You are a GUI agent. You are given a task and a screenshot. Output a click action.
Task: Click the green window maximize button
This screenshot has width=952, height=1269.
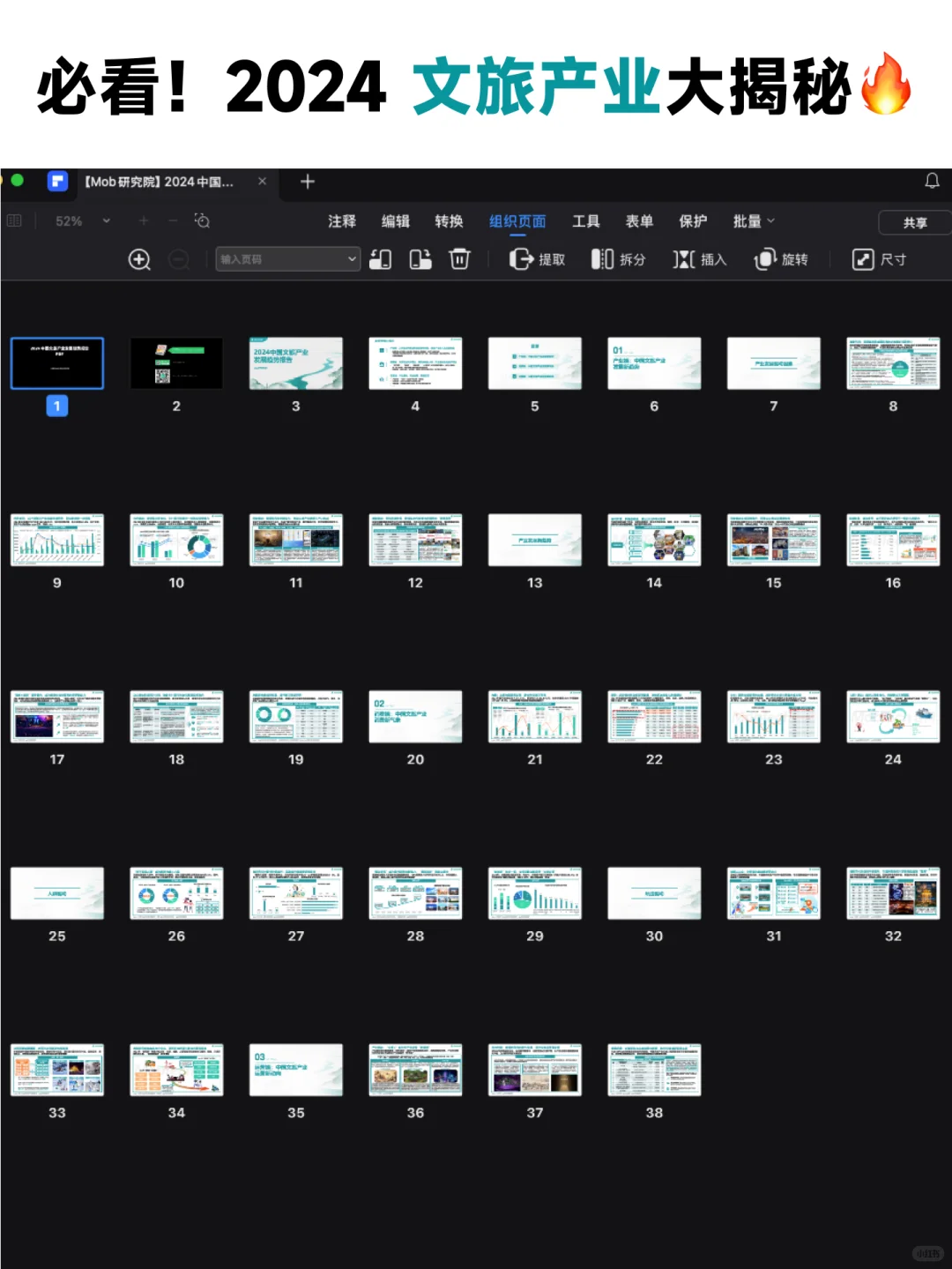click(x=17, y=180)
